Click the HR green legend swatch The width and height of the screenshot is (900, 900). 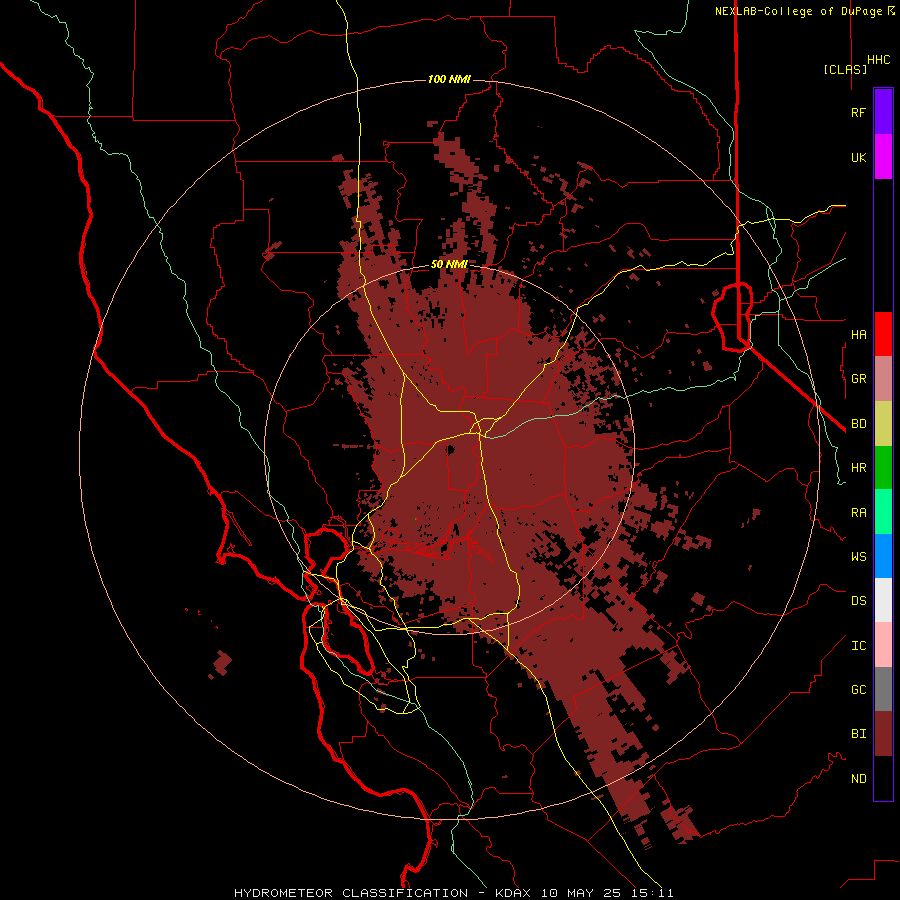pyautogui.click(x=883, y=467)
